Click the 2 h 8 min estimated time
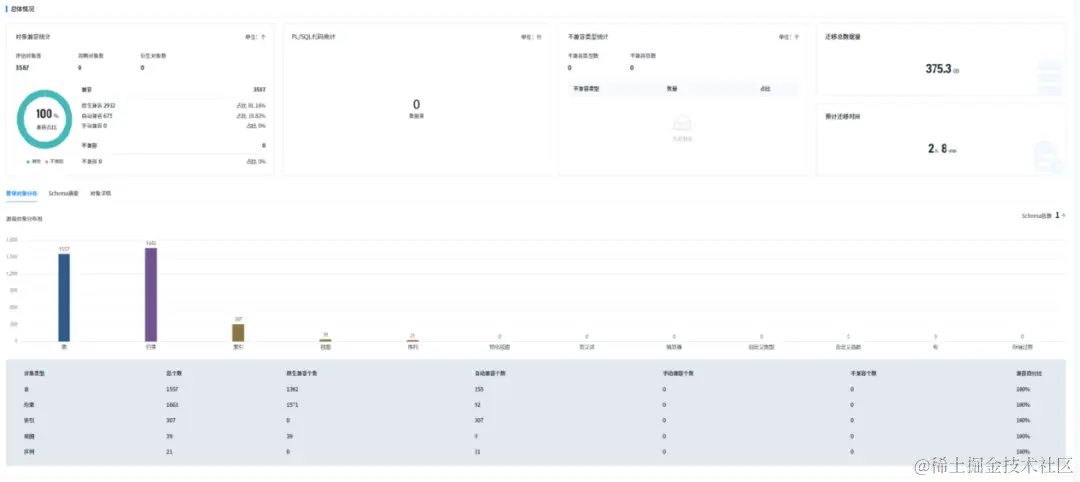Image resolution: width=1080 pixels, height=482 pixels. point(942,147)
